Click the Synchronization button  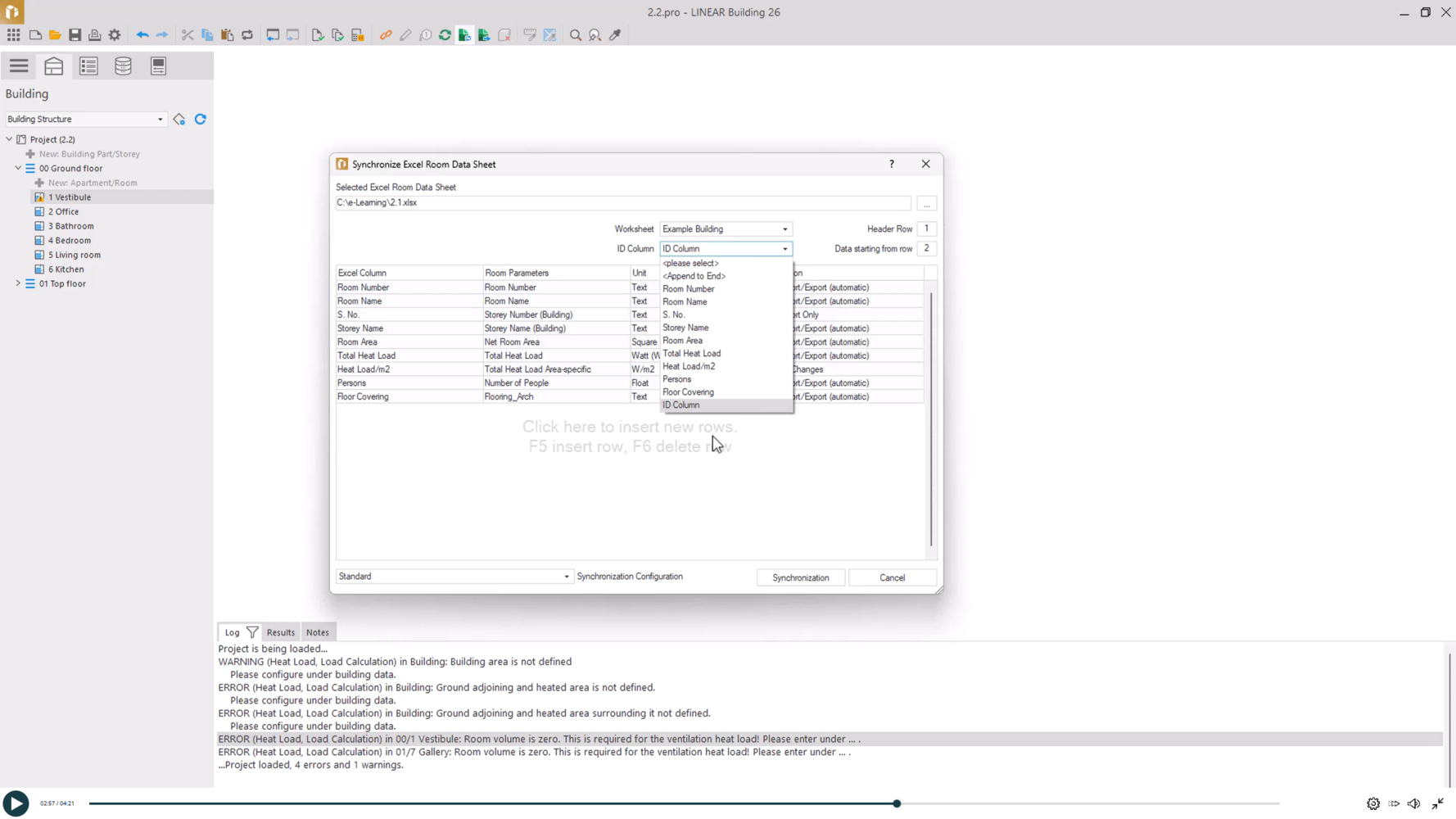(801, 578)
